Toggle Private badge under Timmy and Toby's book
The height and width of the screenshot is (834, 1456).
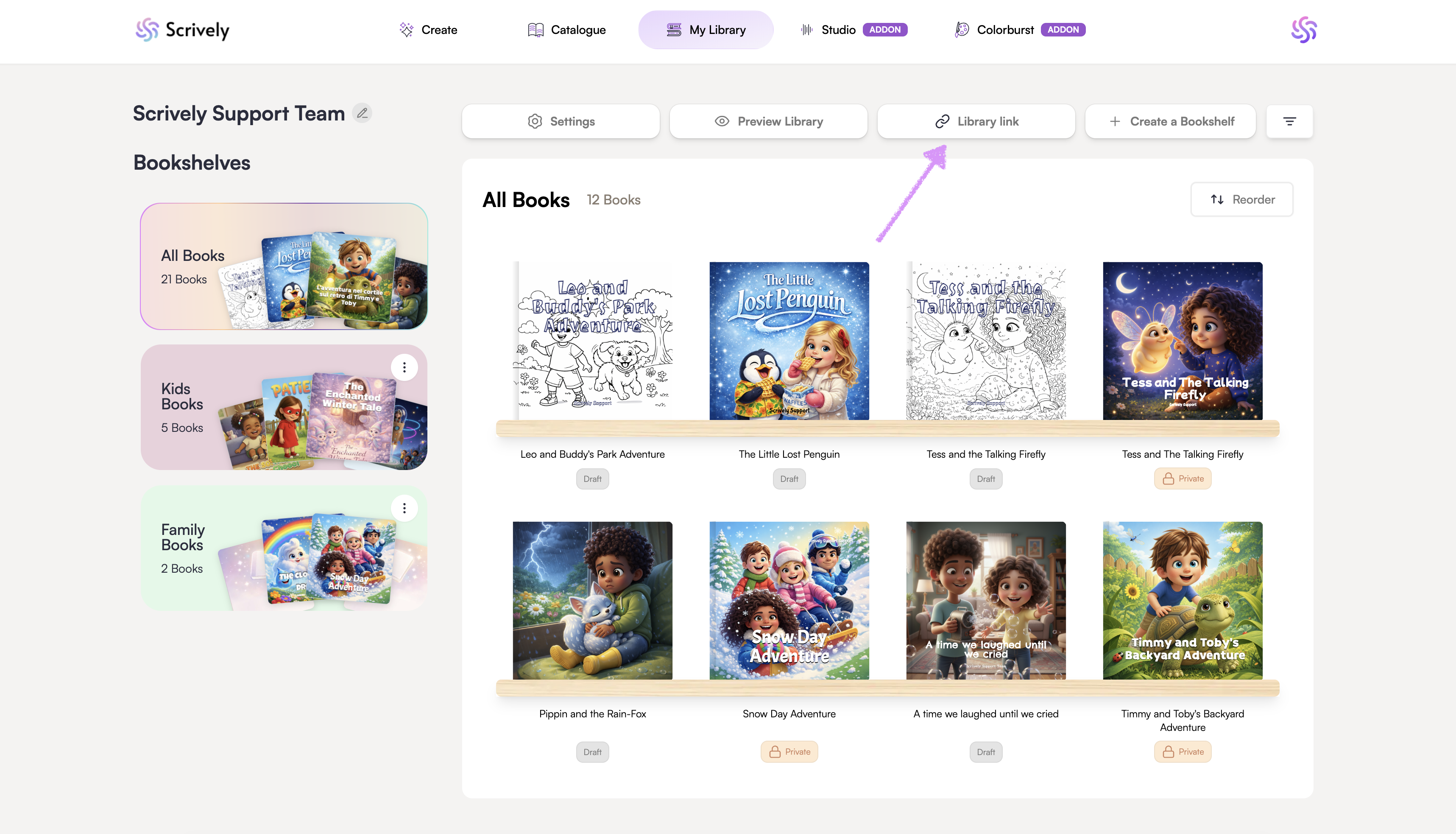pyautogui.click(x=1183, y=752)
